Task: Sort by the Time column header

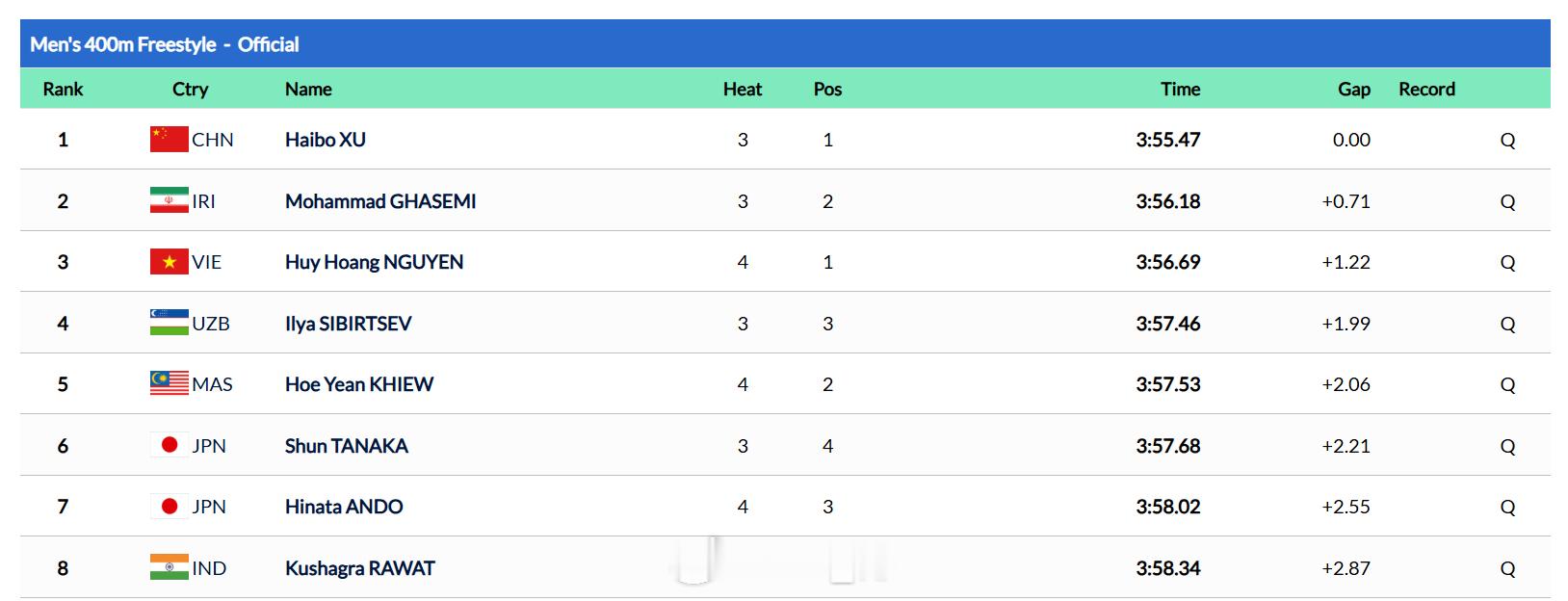Action: click(1180, 89)
